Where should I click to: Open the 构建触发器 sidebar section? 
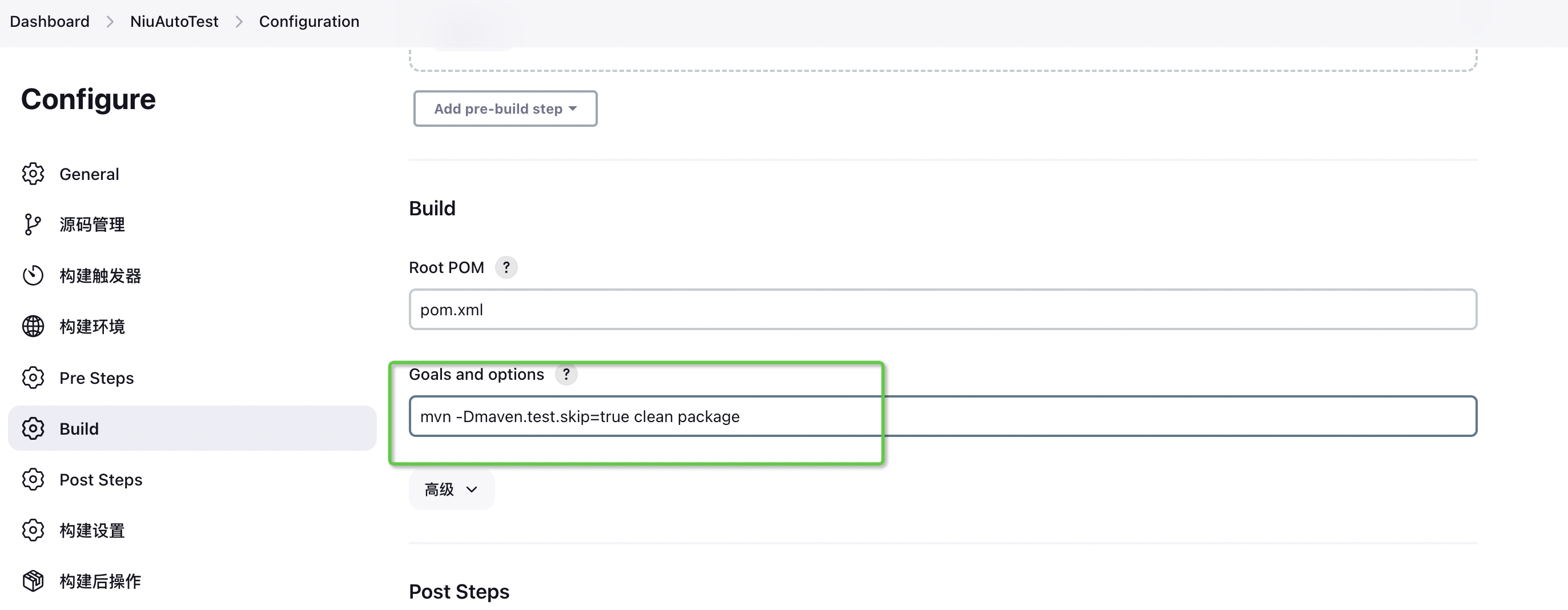100,276
